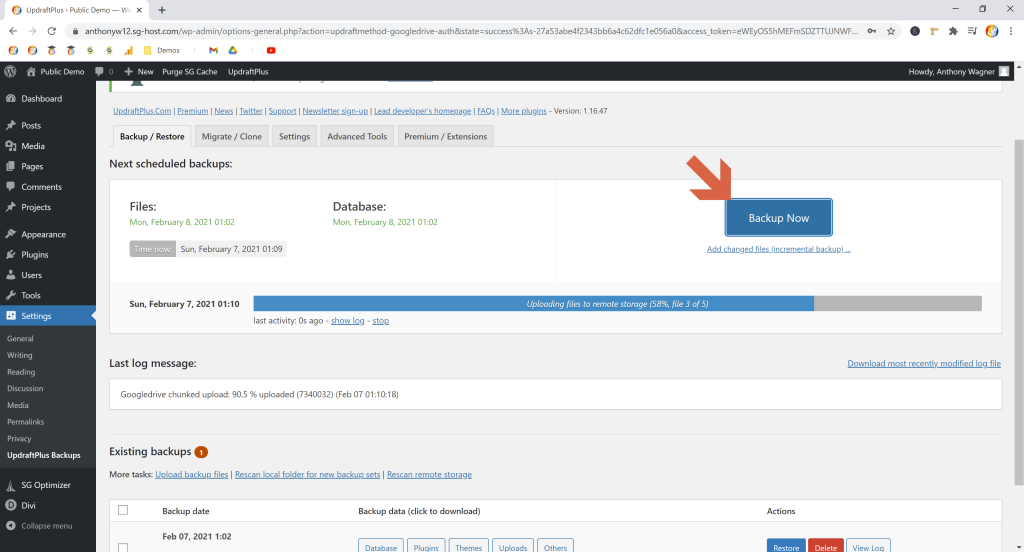The height and width of the screenshot is (552, 1024).
Task: Click the Googledrive chunked upload log message
Action: click(259, 395)
